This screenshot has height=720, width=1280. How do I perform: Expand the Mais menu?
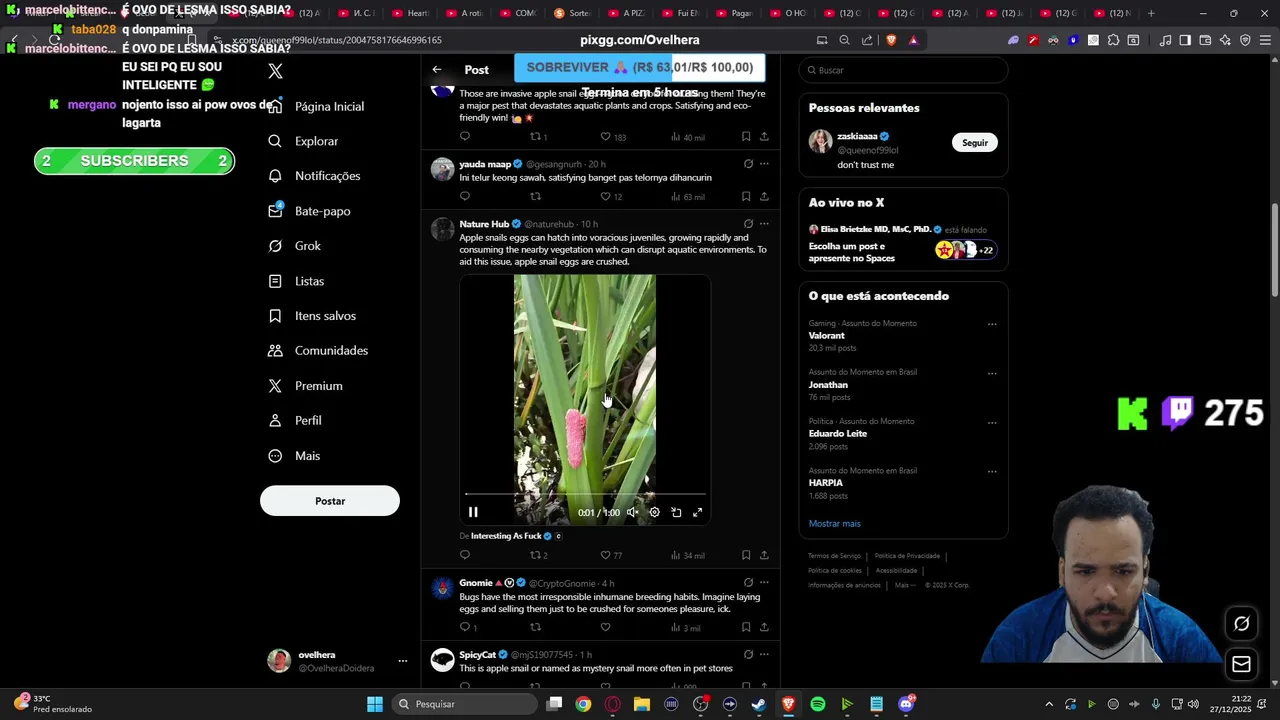tap(294, 456)
